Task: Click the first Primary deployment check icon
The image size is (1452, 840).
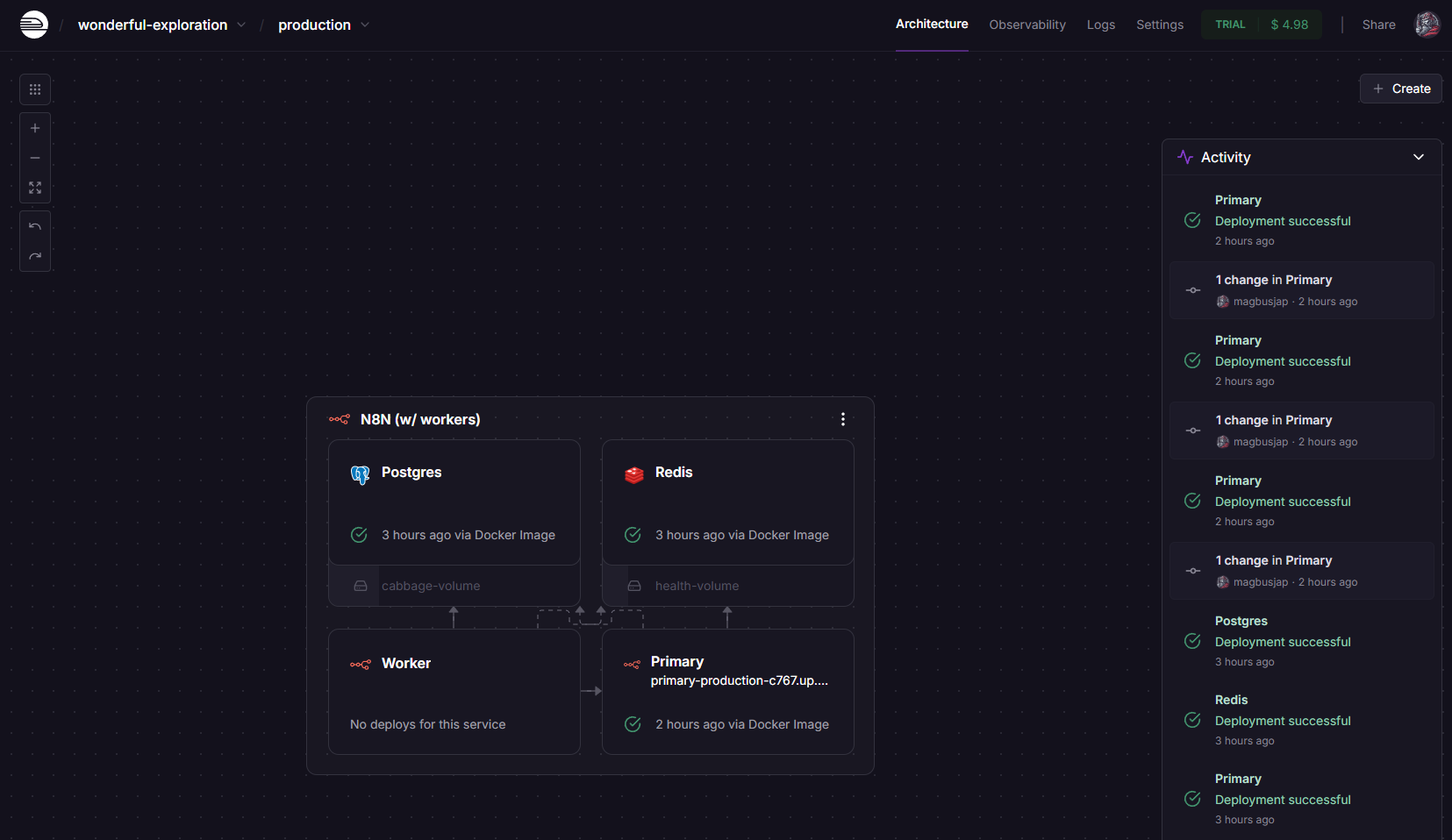Action: 1192,220
